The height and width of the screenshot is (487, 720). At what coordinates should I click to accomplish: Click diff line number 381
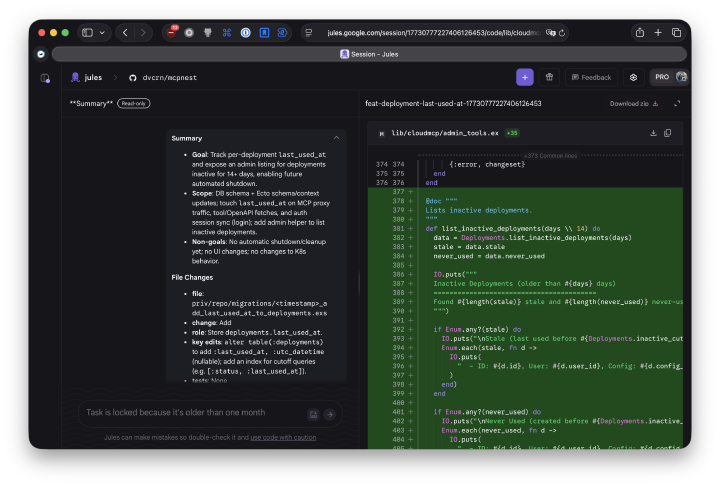[x=398, y=229]
